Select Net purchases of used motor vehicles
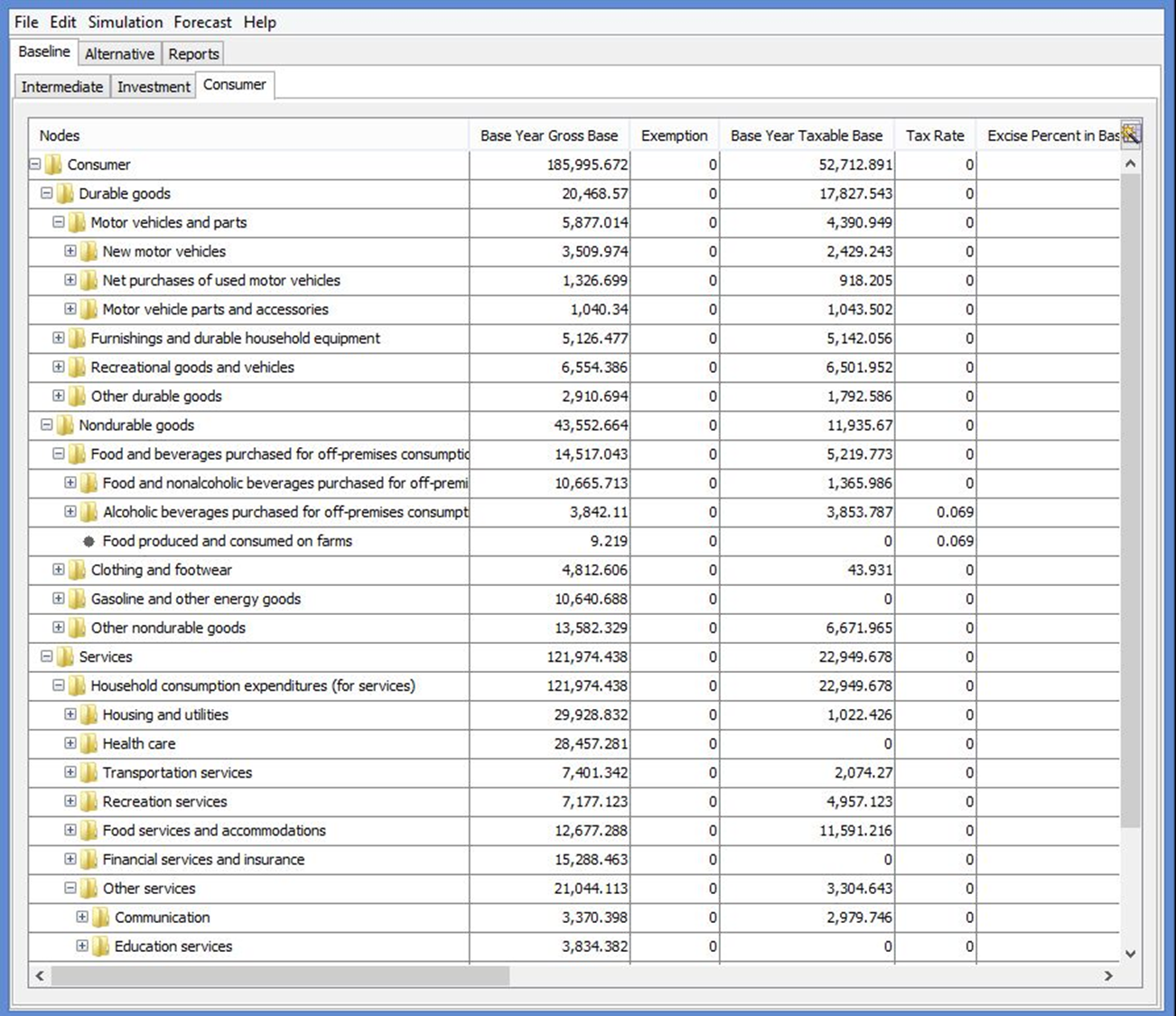1176x1016 pixels. pos(574,280)
